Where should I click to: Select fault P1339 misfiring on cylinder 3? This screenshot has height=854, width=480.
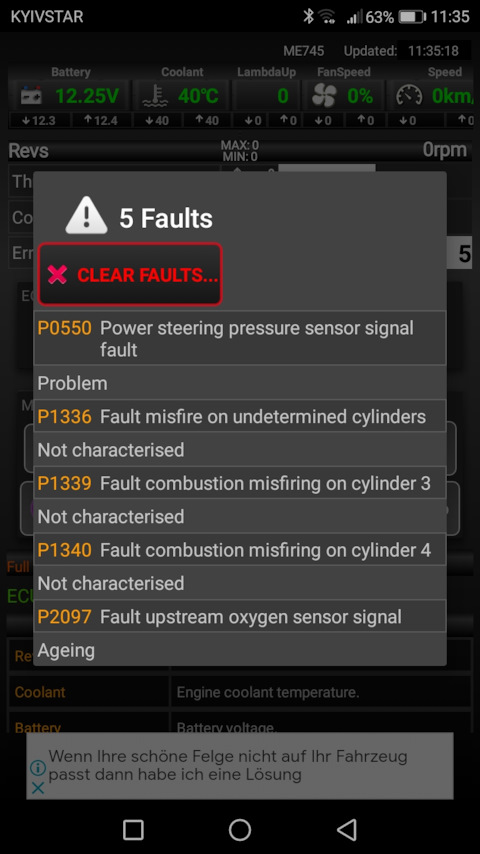[240, 483]
